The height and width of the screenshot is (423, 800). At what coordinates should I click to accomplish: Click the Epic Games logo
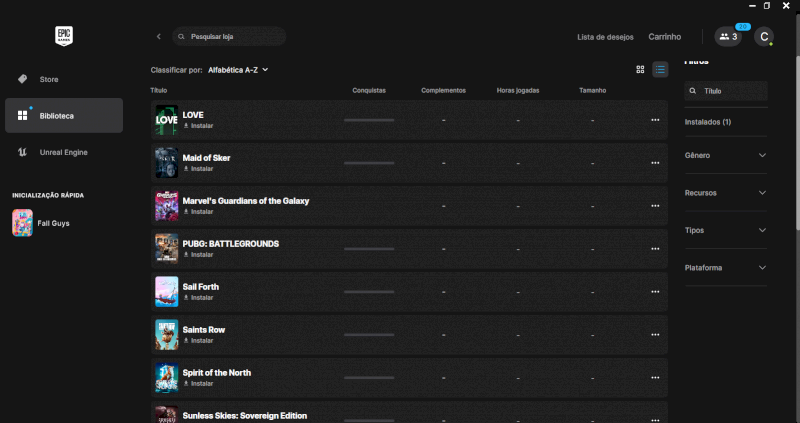pos(64,36)
